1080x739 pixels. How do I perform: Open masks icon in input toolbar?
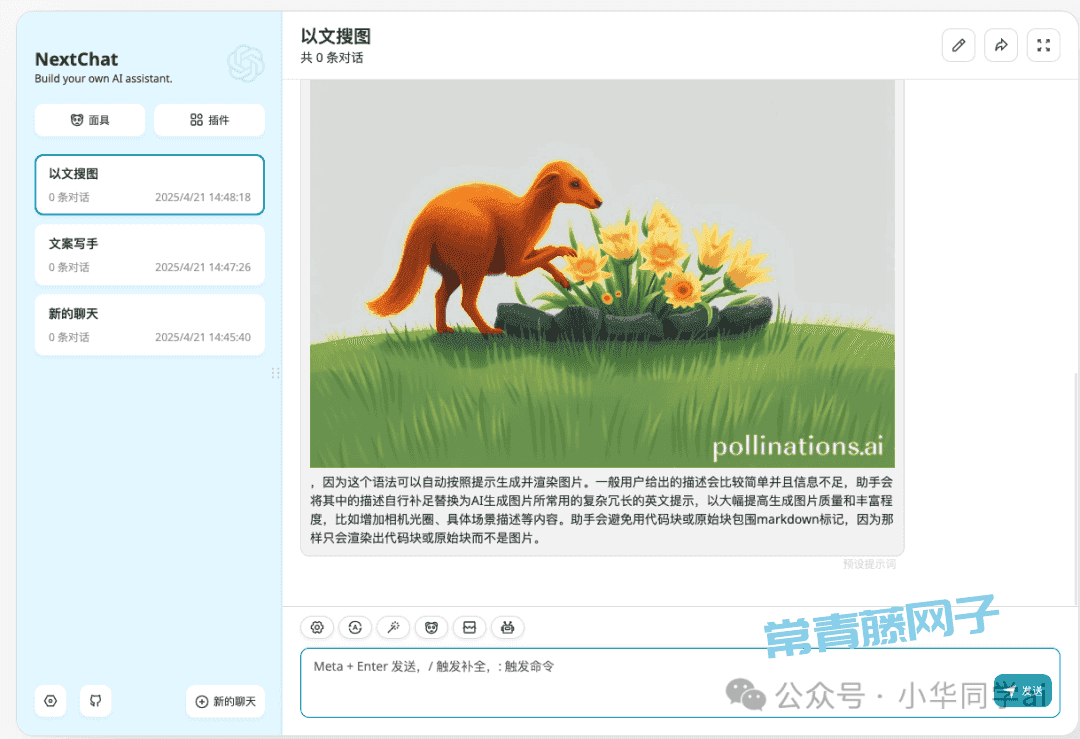[x=431, y=627]
